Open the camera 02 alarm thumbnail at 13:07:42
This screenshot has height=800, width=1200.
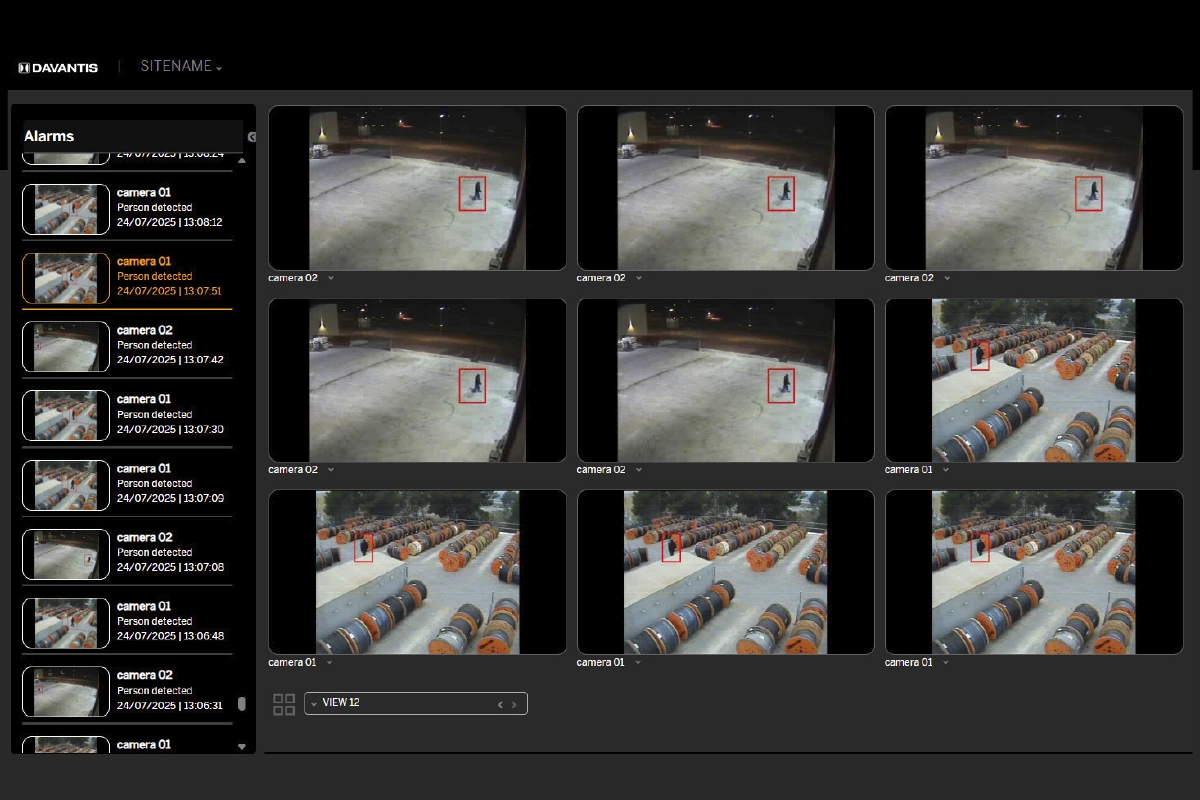pos(66,346)
